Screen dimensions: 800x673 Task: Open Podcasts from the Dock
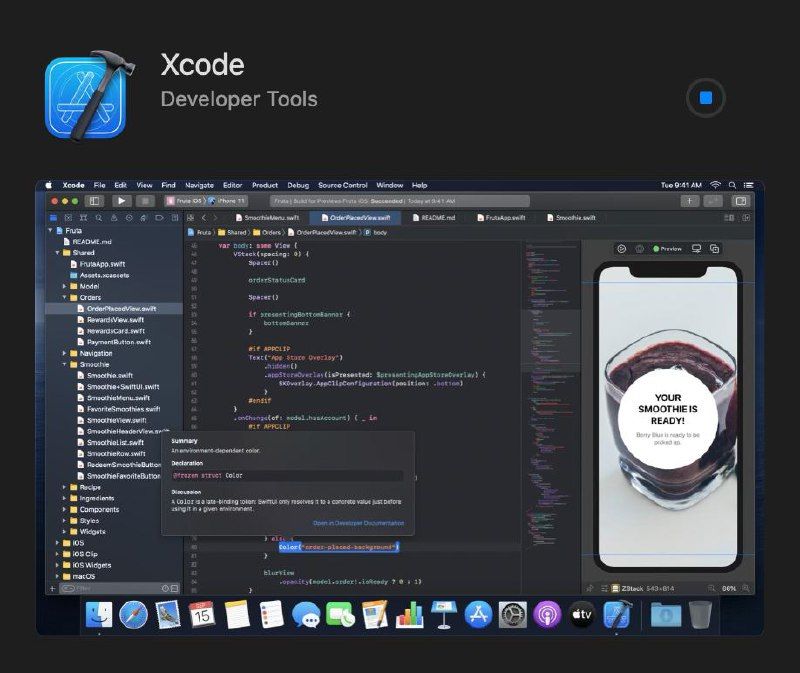[547, 614]
